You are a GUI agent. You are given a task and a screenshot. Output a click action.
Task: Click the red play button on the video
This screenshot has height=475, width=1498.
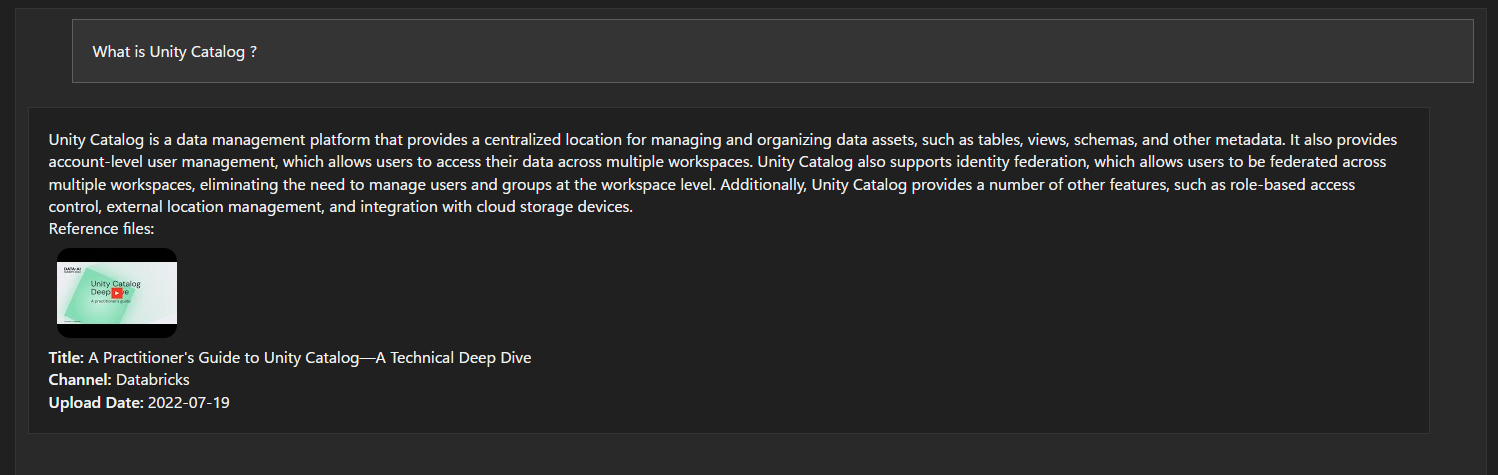(117, 293)
